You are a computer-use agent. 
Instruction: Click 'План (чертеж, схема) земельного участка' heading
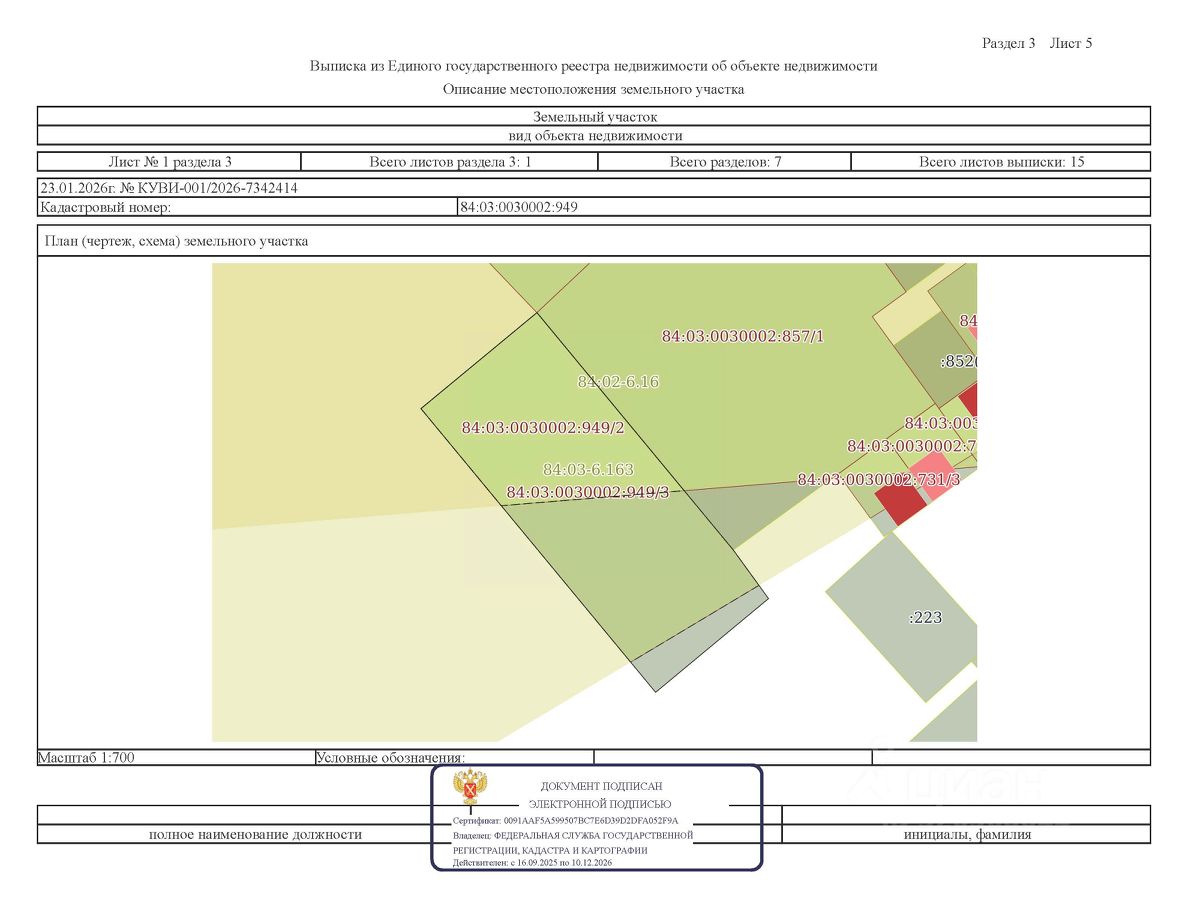coord(177,241)
